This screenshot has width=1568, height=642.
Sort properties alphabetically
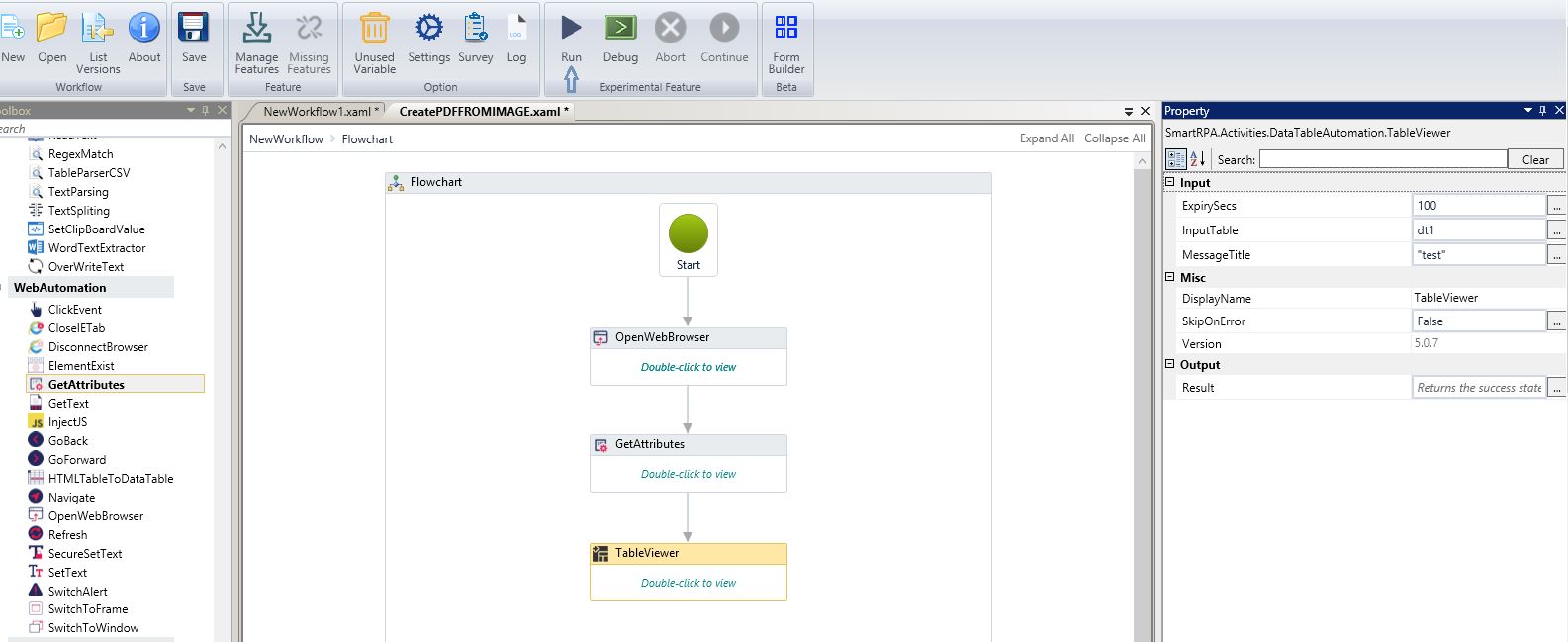[x=1197, y=159]
